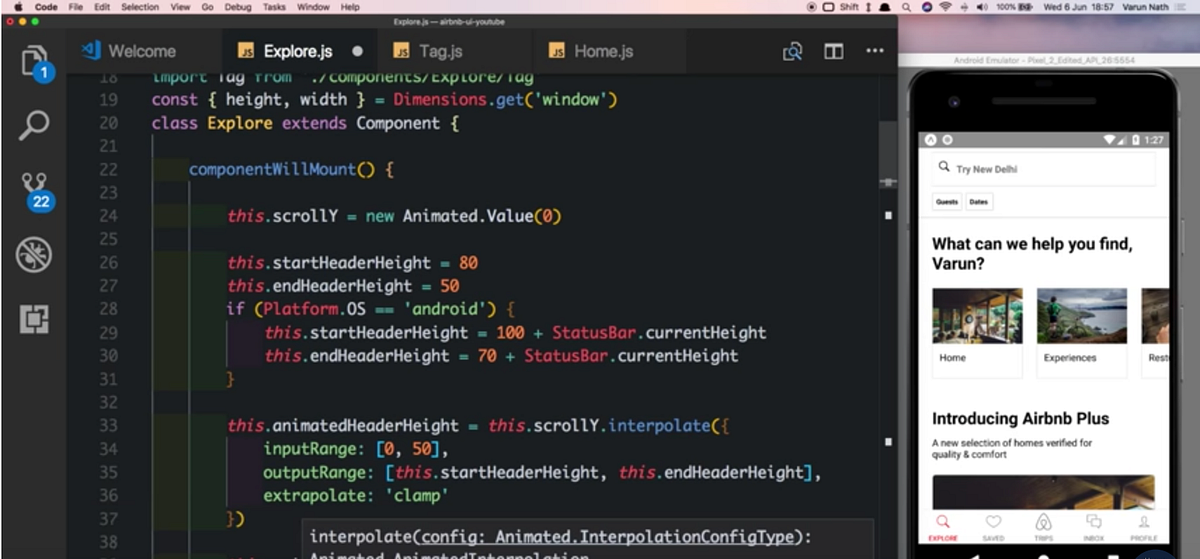Open the View menu
1200x559 pixels.
coord(180,7)
